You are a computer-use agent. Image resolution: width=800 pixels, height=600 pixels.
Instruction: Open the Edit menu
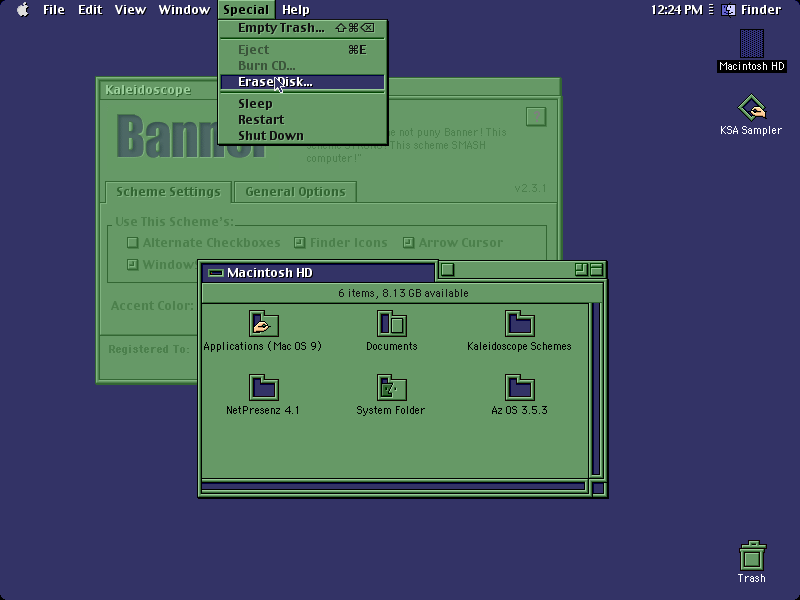(90, 10)
